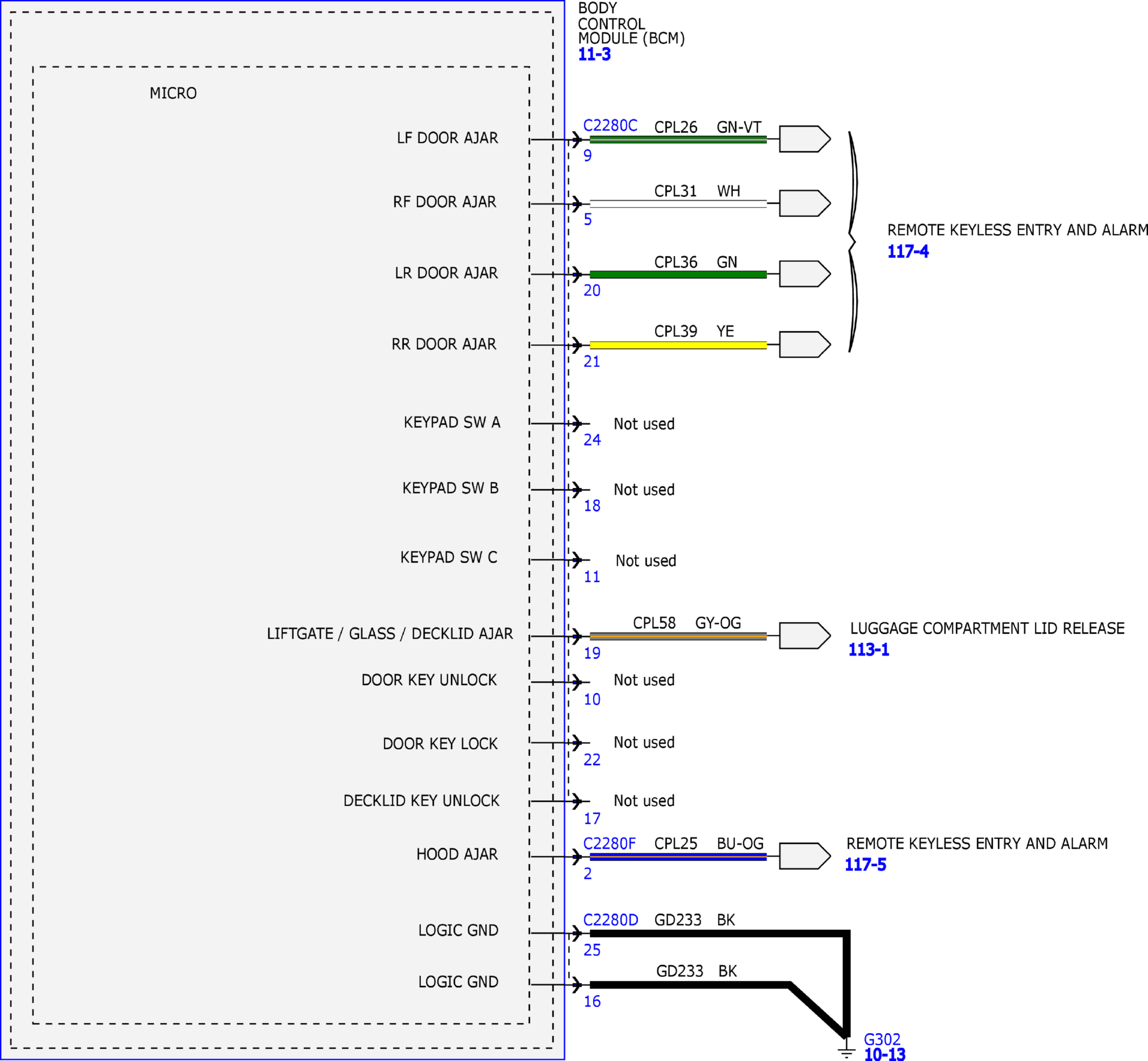Select the green-violet CPL26 wire
This screenshot has height=1061, width=1148.
point(678,140)
